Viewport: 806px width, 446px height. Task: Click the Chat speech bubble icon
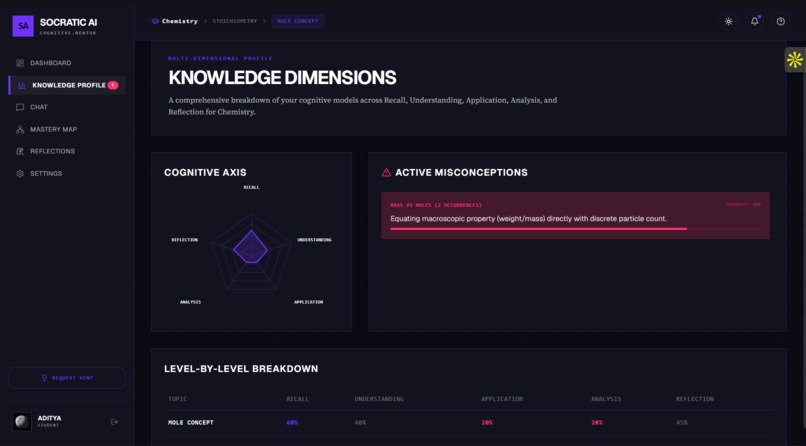click(20, 107)
